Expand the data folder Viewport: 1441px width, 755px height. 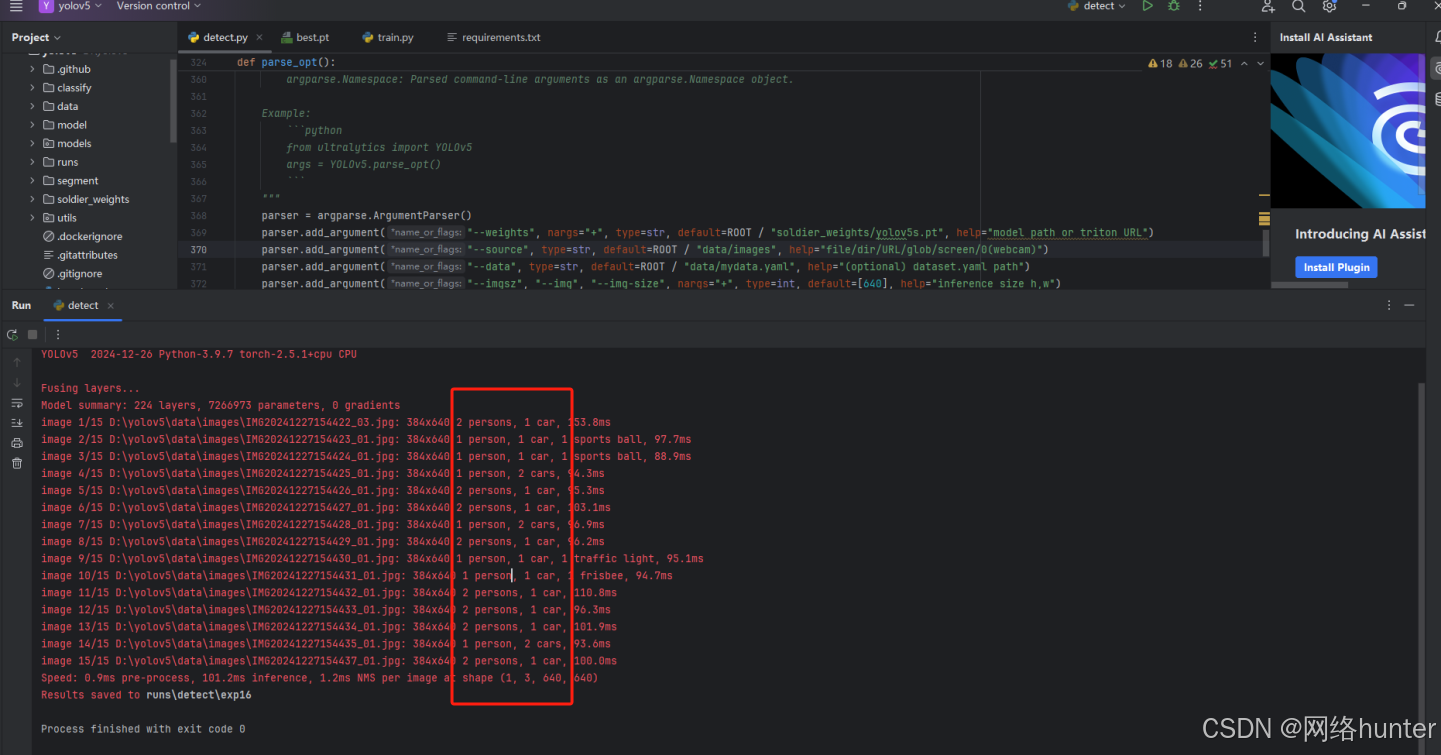33,106
